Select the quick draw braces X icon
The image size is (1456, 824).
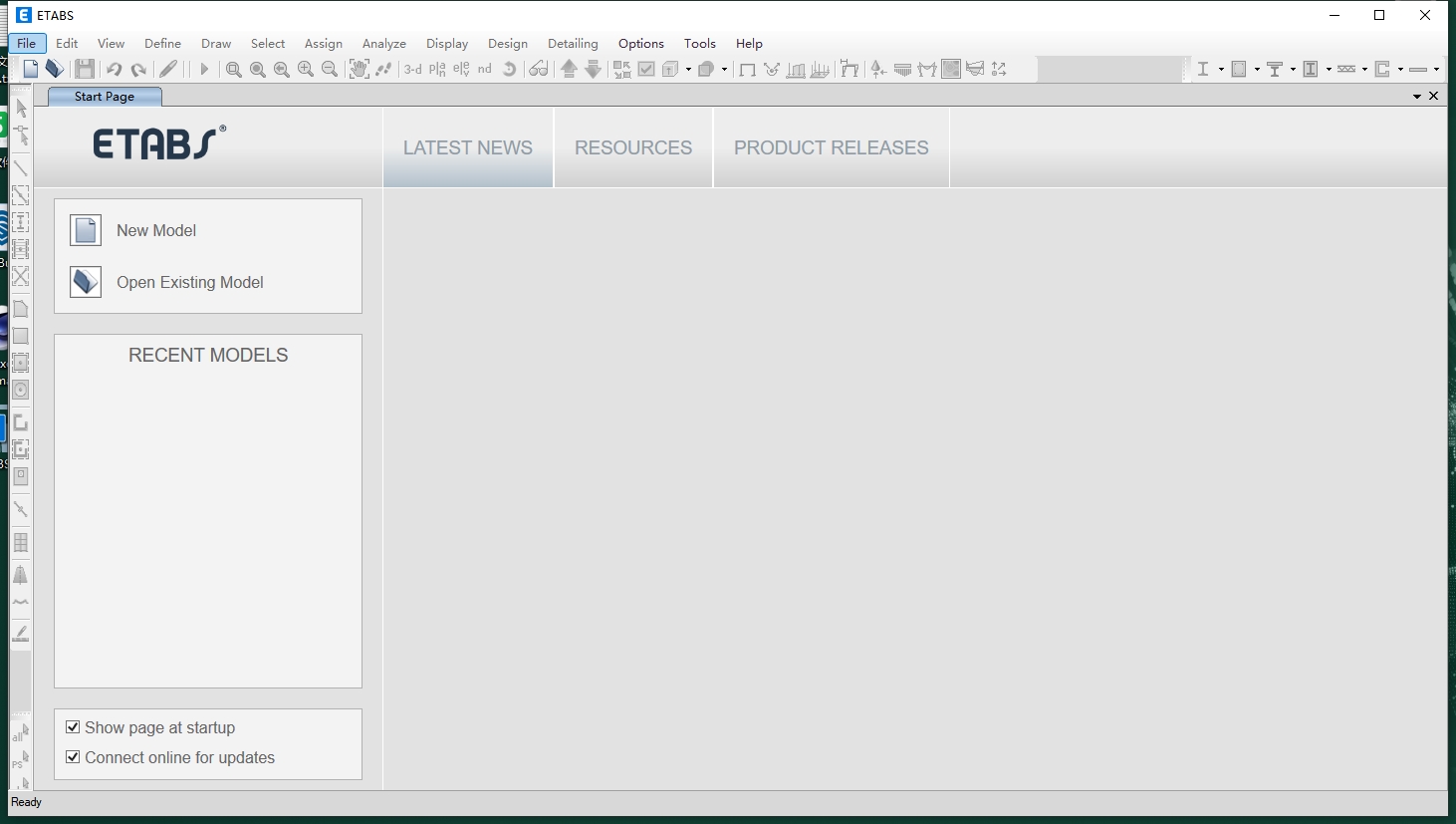pyautogui.click(x=21, y=276)
